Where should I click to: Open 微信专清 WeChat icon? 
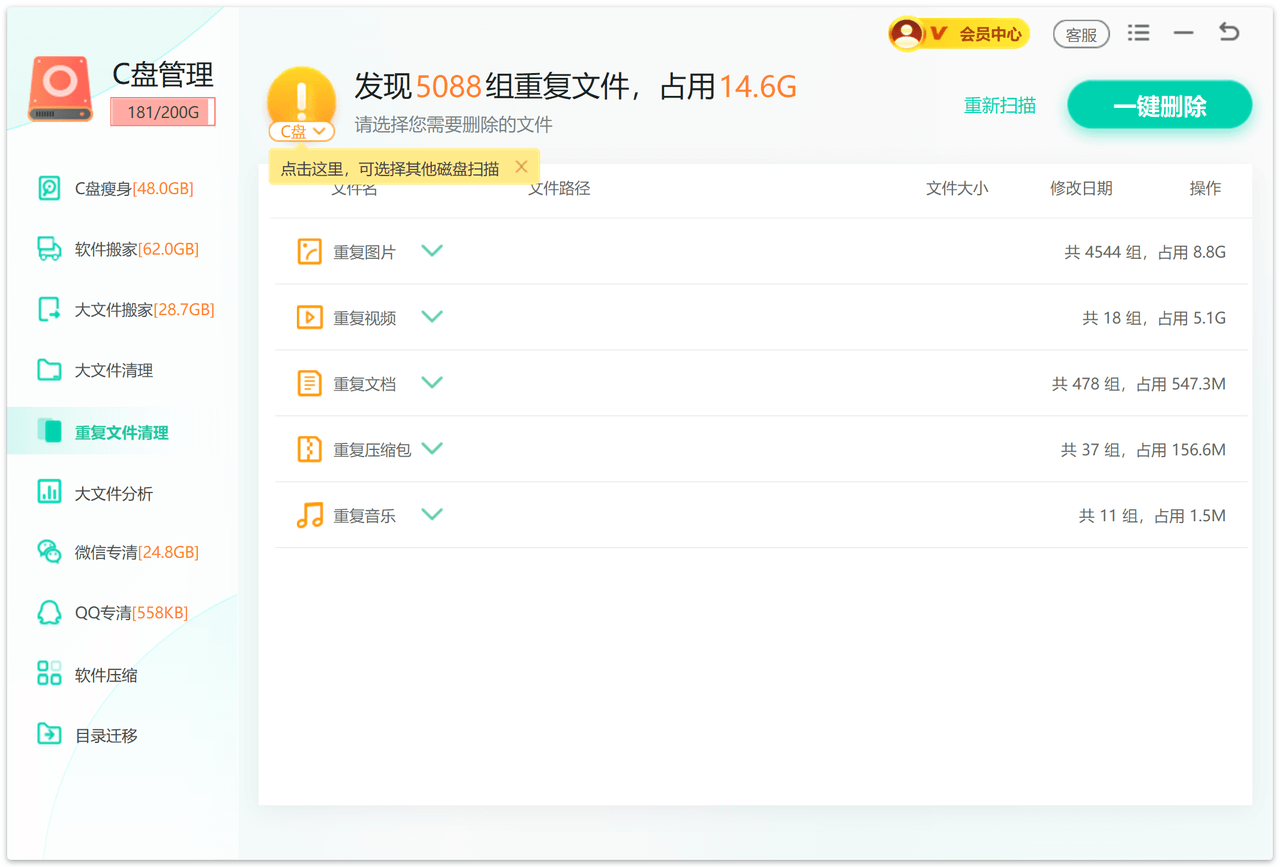[x=49, y=552]
